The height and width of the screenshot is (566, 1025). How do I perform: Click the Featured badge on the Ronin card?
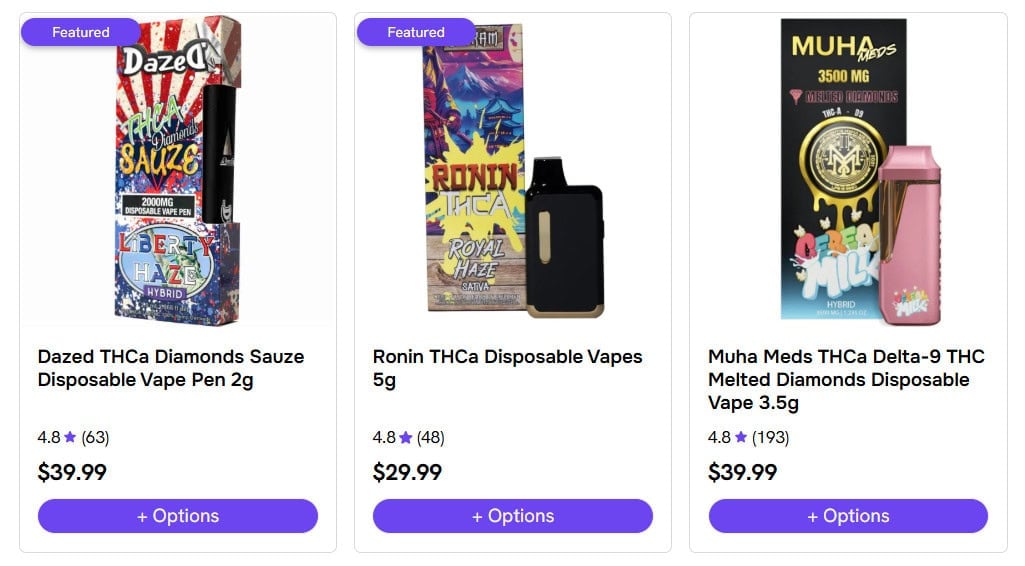[416, 32]
